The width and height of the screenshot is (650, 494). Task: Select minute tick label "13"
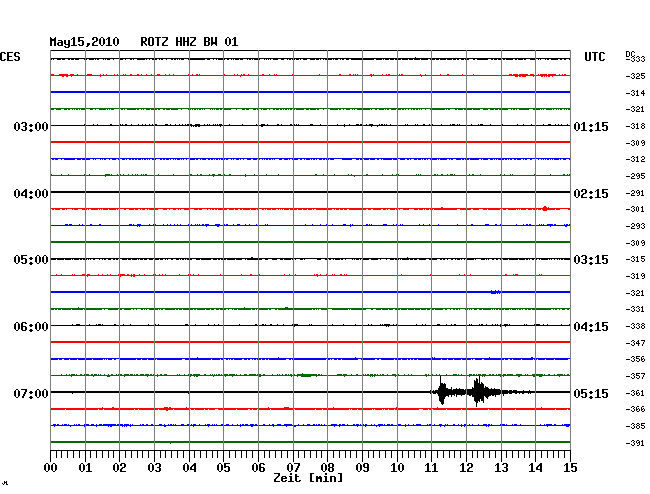click(501, 467)
